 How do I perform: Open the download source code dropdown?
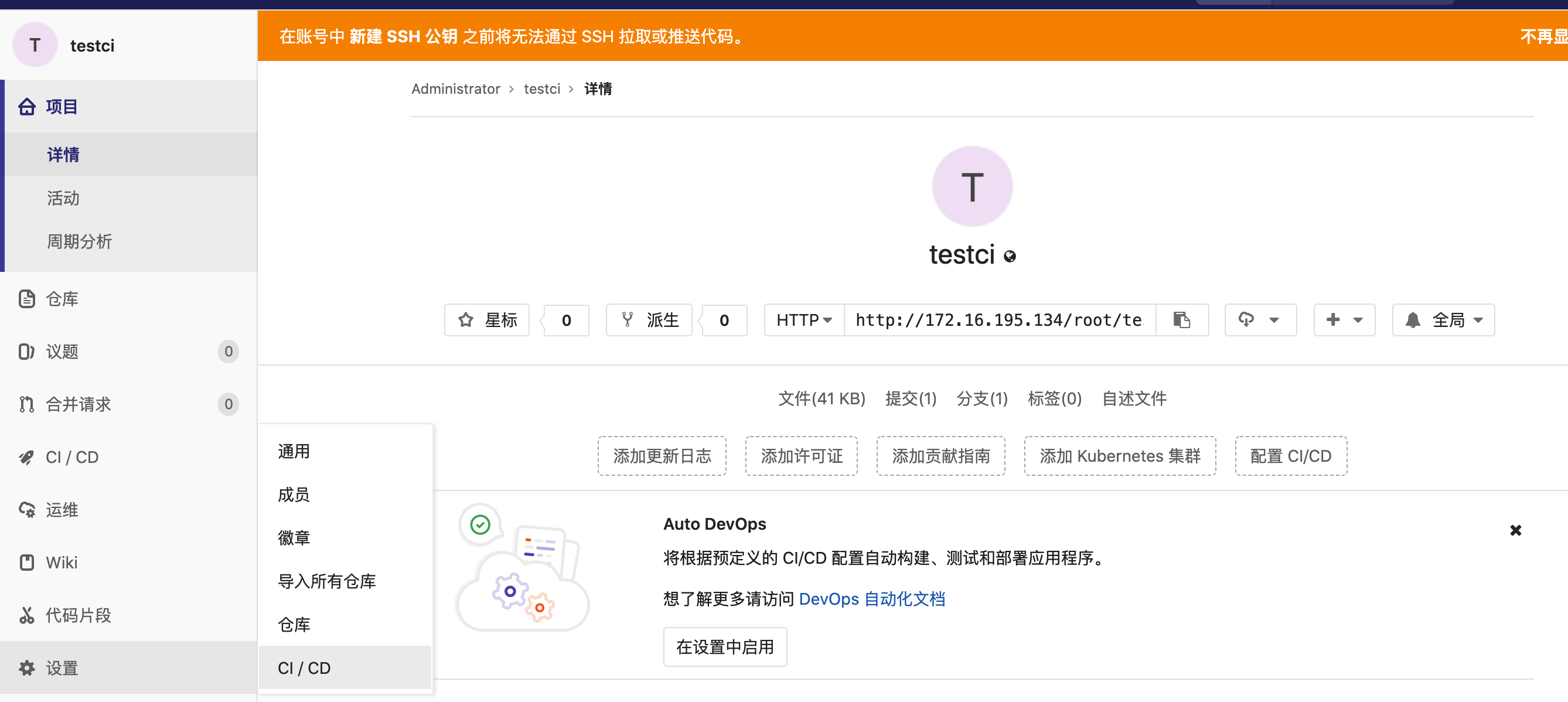[x=1259, y=319]
